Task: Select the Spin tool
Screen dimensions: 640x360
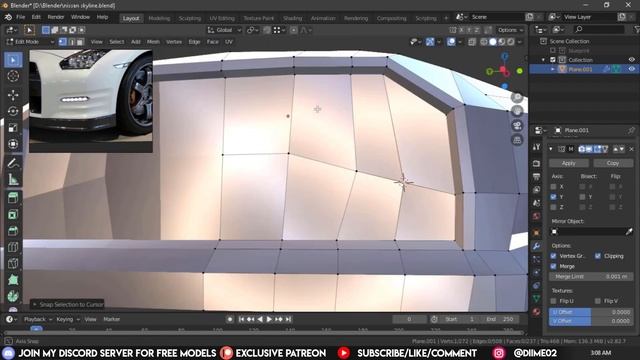Action: click(13, 296)
